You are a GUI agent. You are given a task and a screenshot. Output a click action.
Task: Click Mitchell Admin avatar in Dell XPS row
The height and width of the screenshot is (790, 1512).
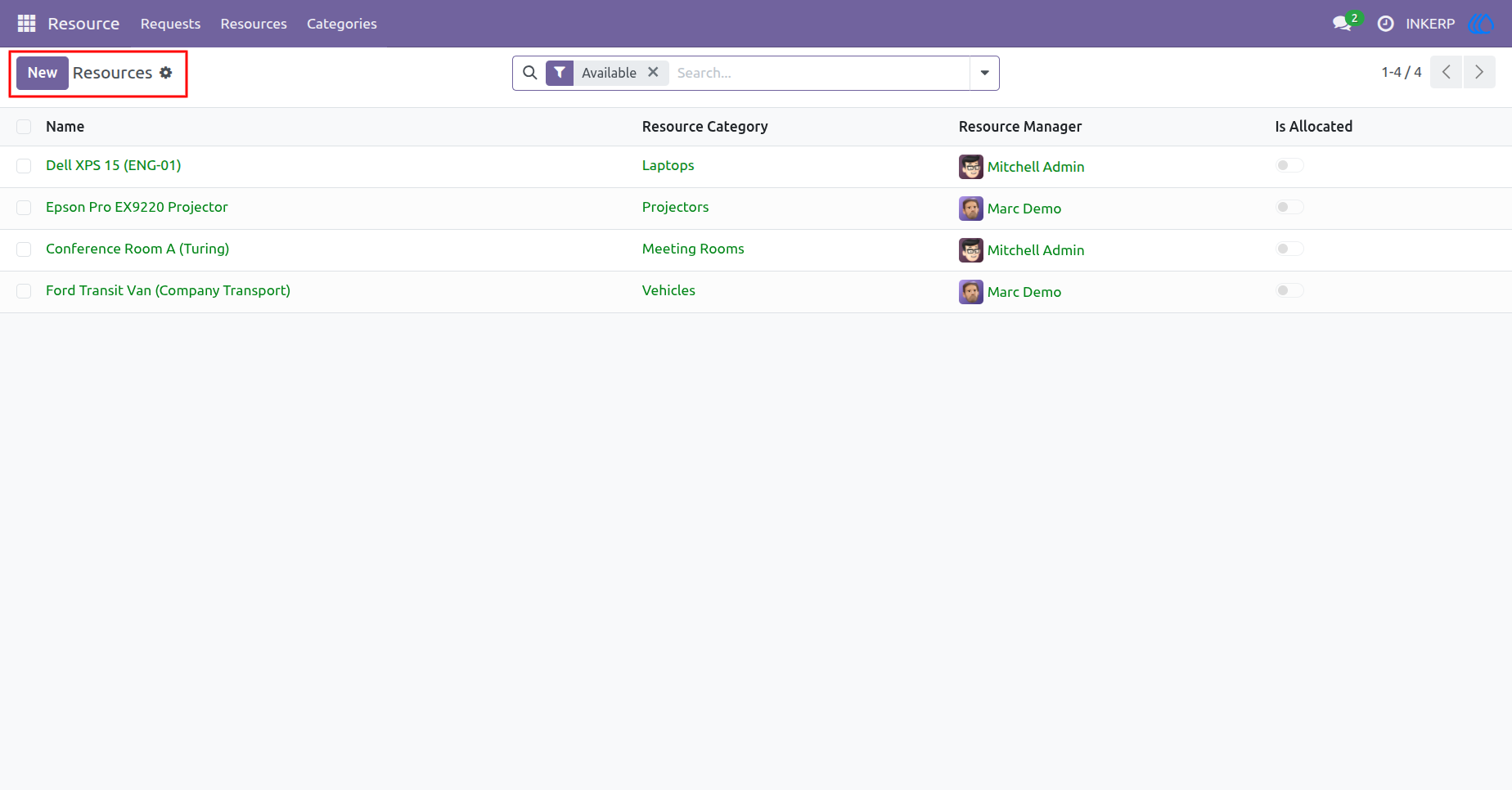[971, 167]
